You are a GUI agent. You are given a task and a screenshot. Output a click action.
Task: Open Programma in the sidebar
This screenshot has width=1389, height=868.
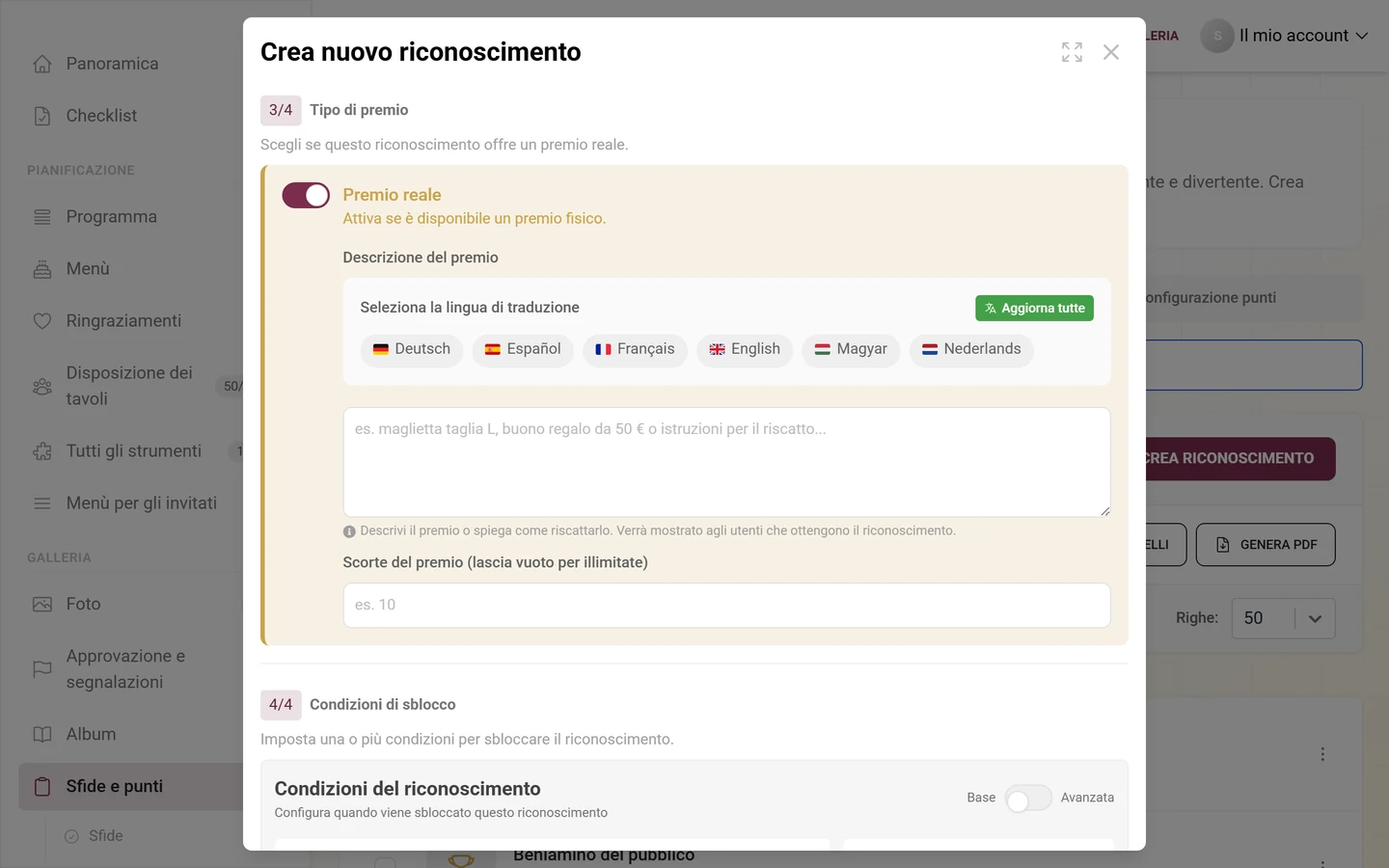pos(112,217)
